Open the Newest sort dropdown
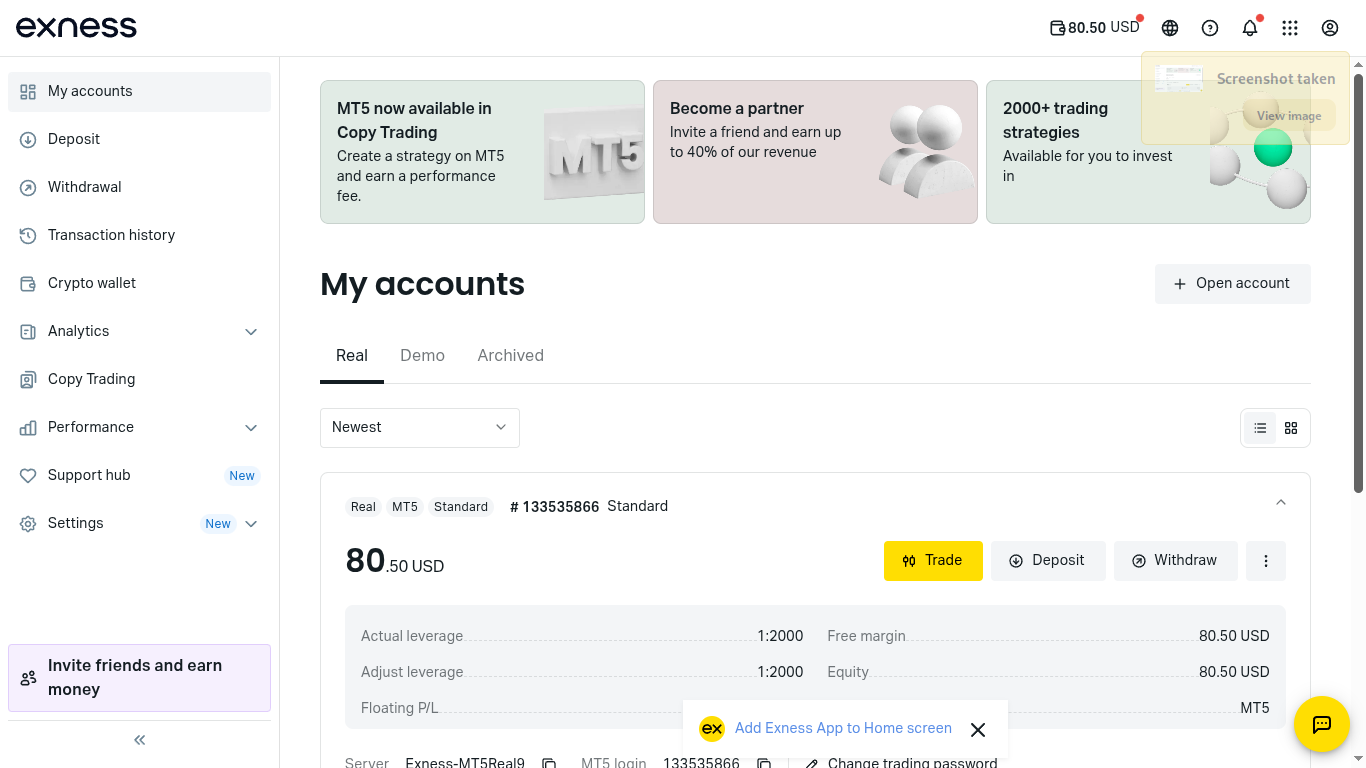1366x768 pixels. click(x=420, y=428)
